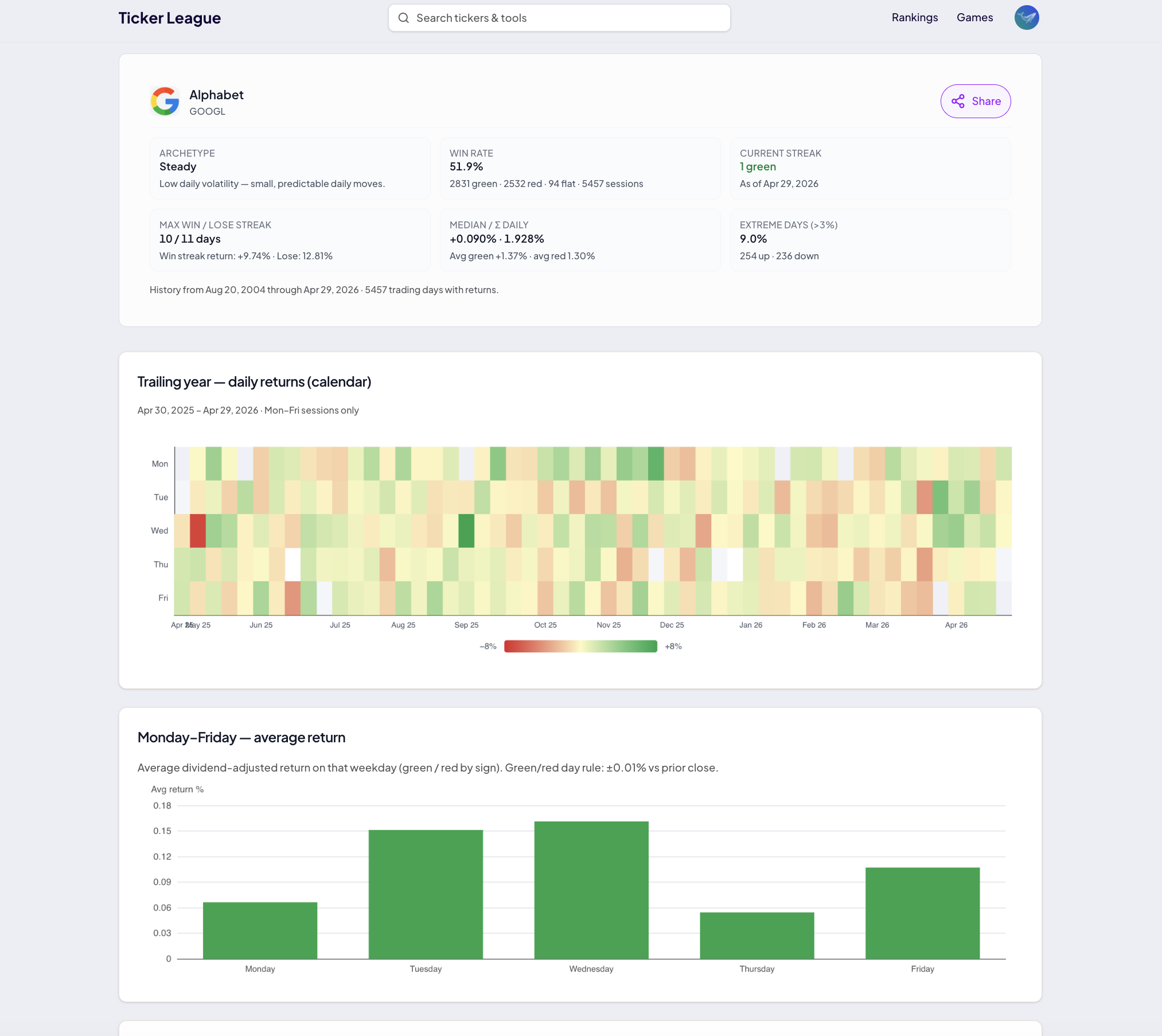Open the Games page

(x=975, y=18)
